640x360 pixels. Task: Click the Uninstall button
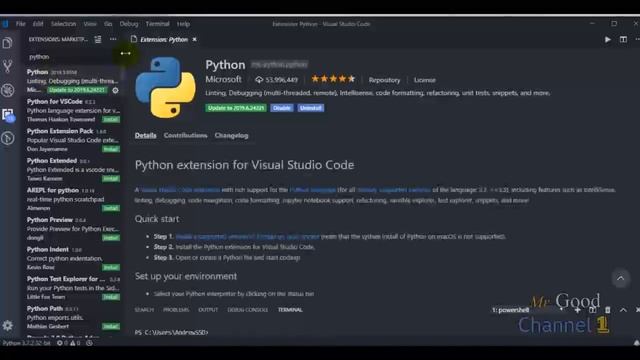[311, 108]
